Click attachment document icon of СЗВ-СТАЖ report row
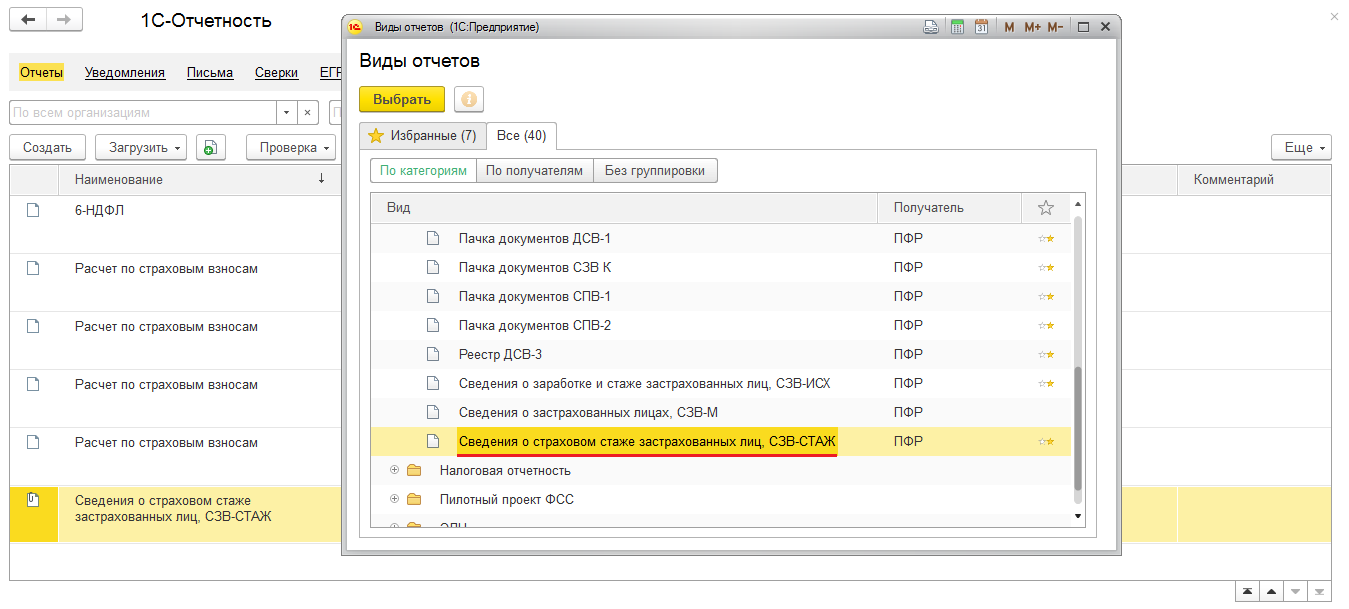 pos(33,500)
